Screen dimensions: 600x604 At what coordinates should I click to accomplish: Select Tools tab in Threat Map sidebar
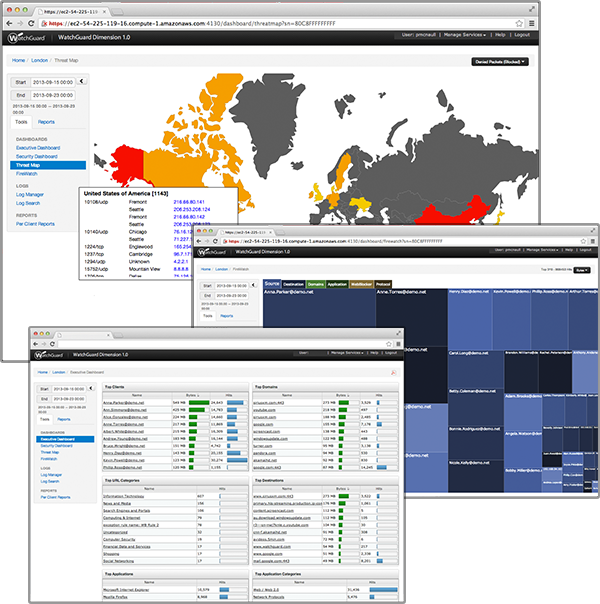pyautogui.click(x=21, y=122)
